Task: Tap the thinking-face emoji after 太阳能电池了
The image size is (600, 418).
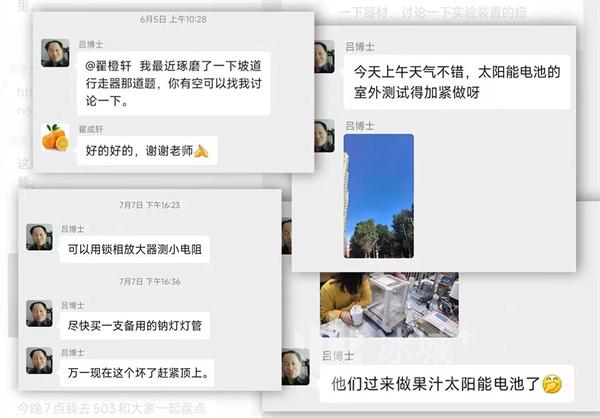Action: pyautogui.click(x=552, y=384)
